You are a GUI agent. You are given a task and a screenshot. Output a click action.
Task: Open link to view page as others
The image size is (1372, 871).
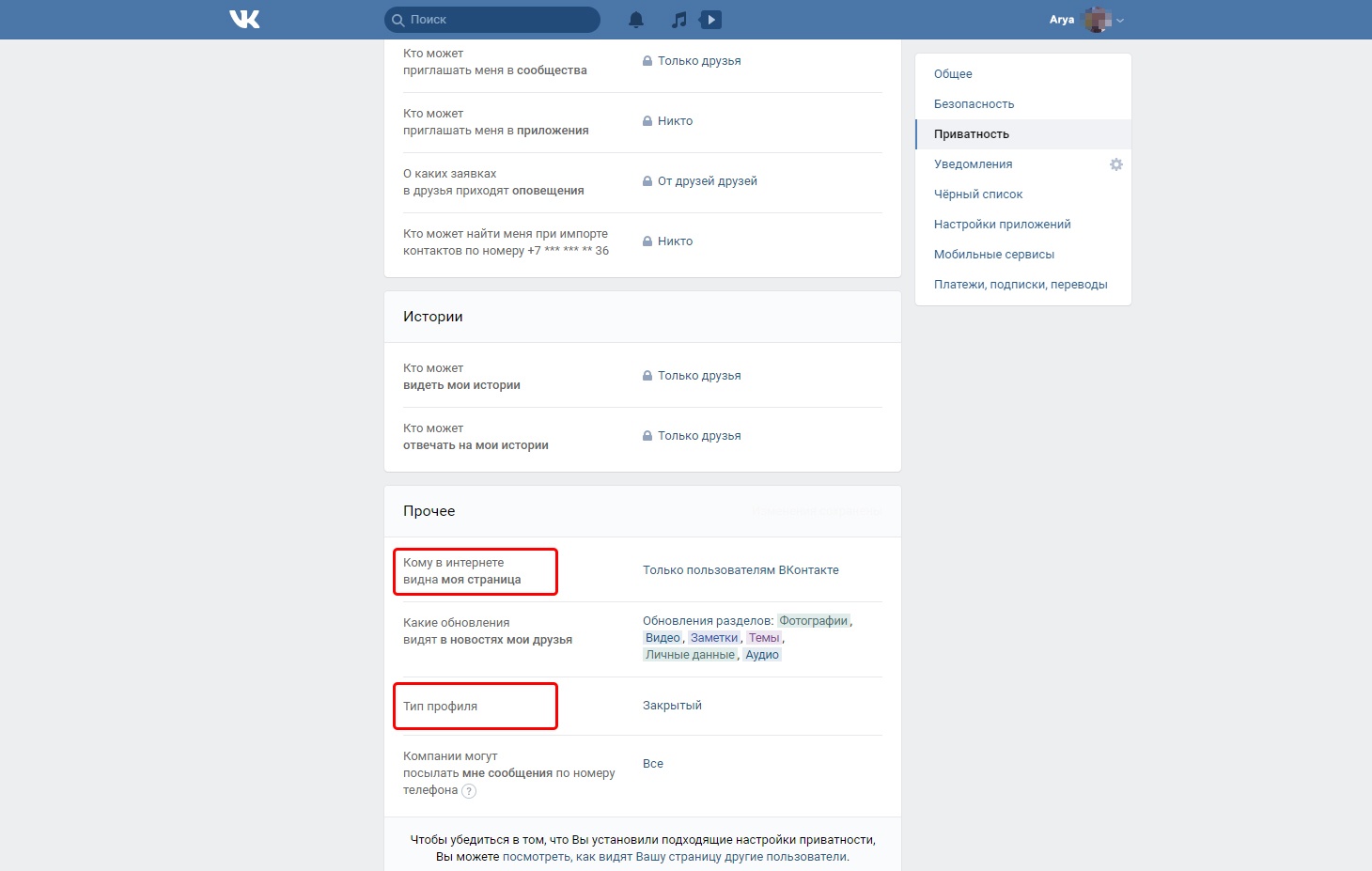pos(675,857)
